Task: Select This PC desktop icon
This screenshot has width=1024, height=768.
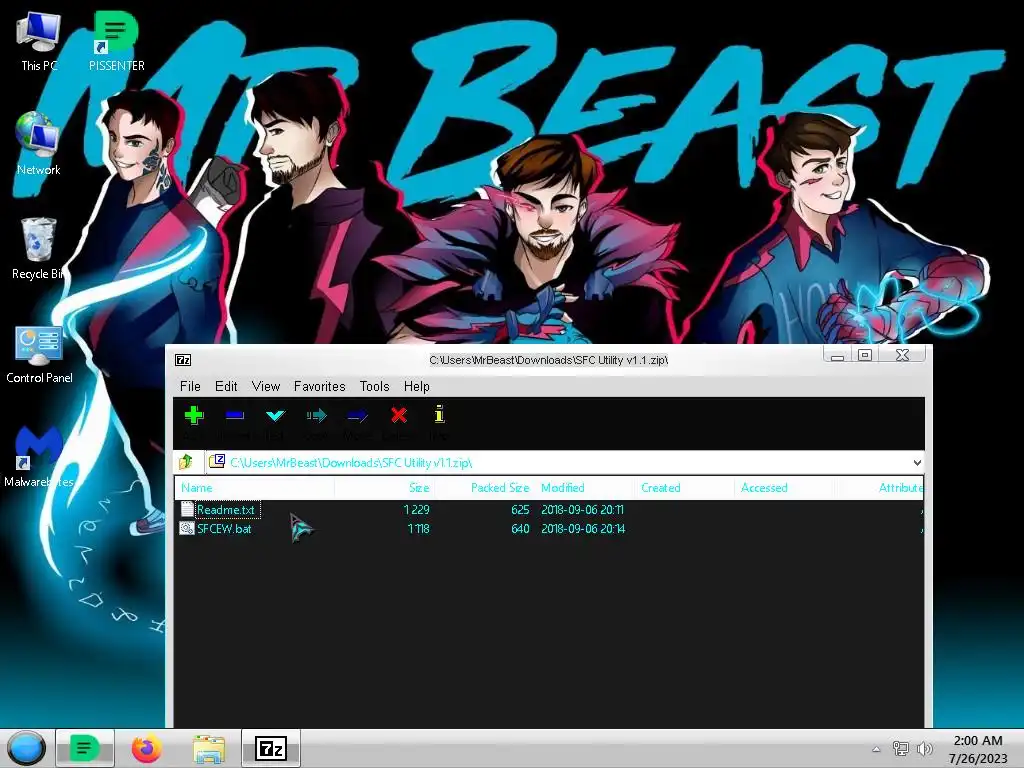Action: (39, 40)
